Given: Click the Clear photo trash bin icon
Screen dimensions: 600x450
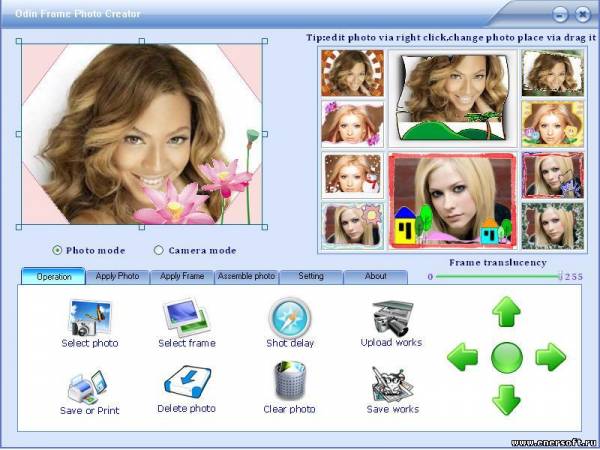Looking at the screenshot, I should coord(290,380).
